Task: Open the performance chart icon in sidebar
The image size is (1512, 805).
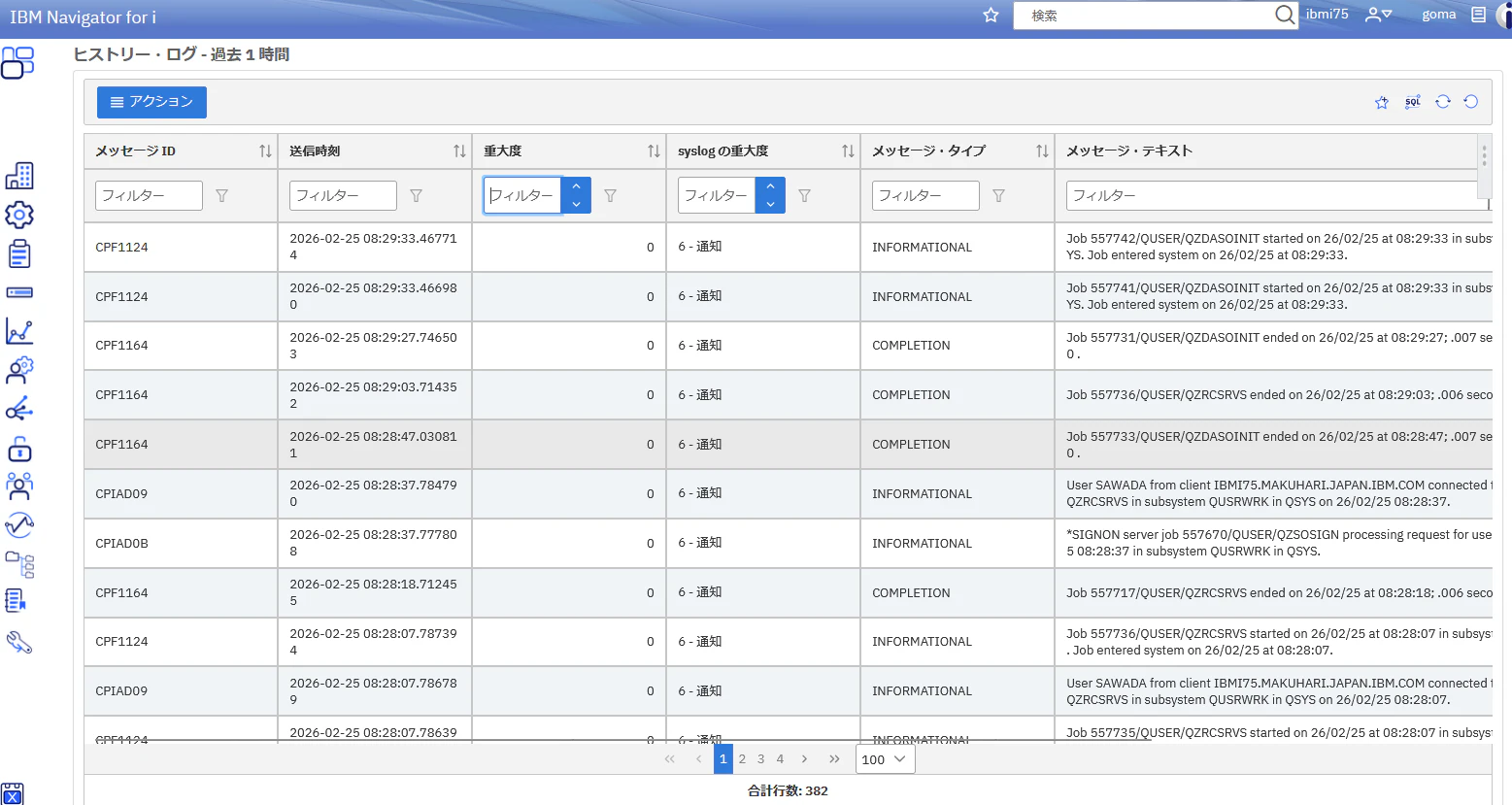Action: [19, 331]
